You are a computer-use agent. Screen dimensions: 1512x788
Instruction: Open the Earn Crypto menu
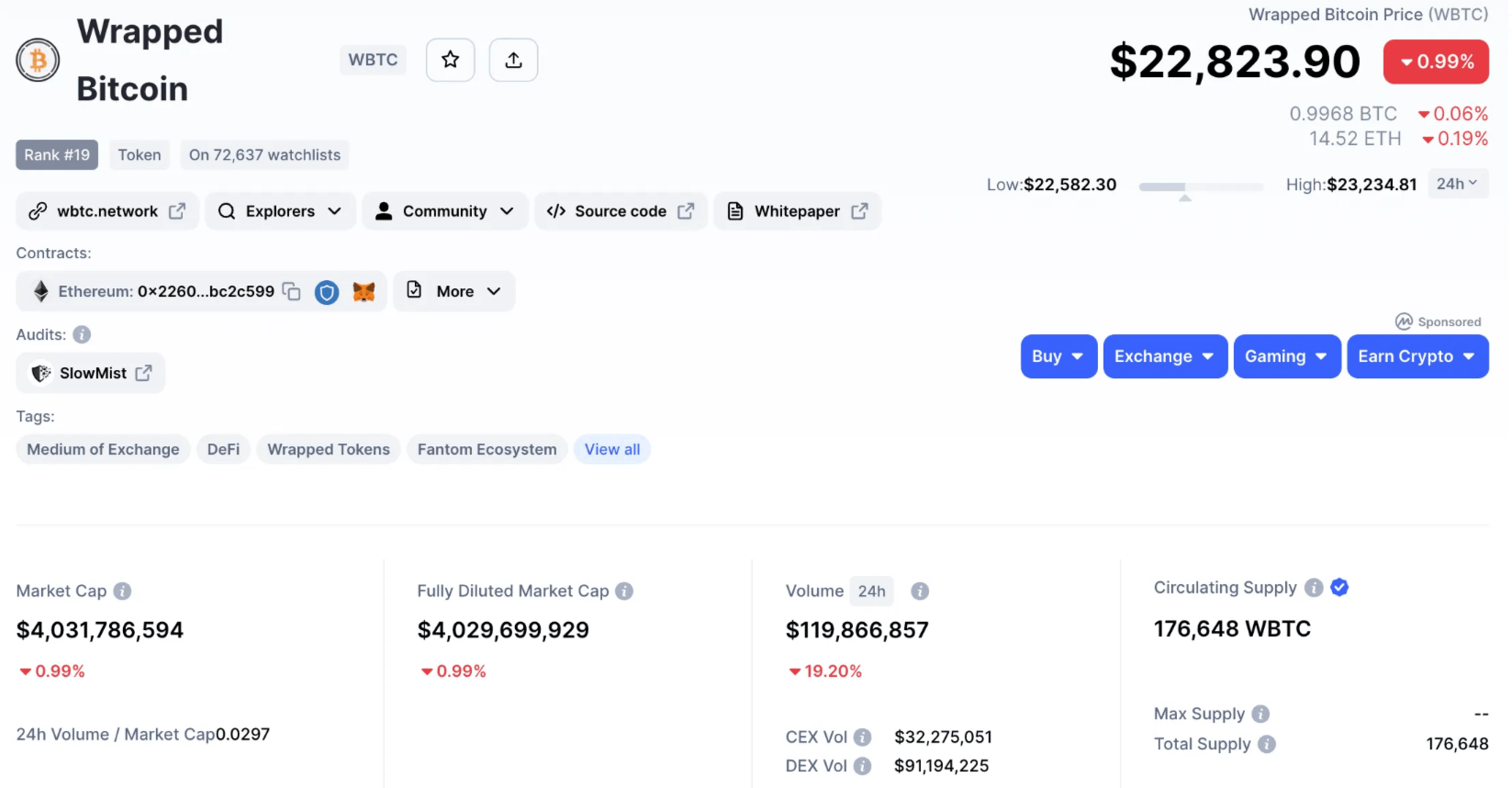[1417, 356]
